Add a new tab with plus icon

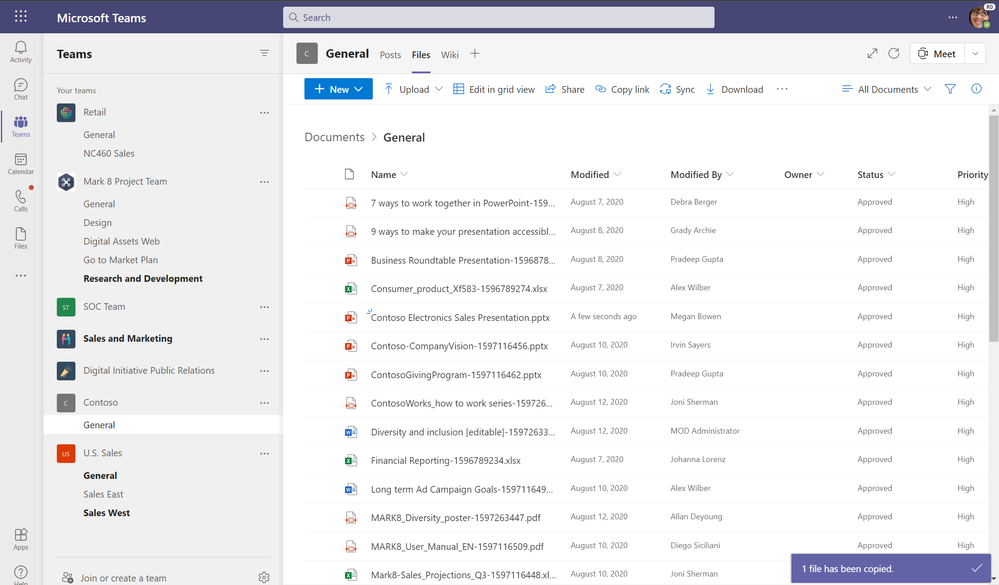pos(475,54)
